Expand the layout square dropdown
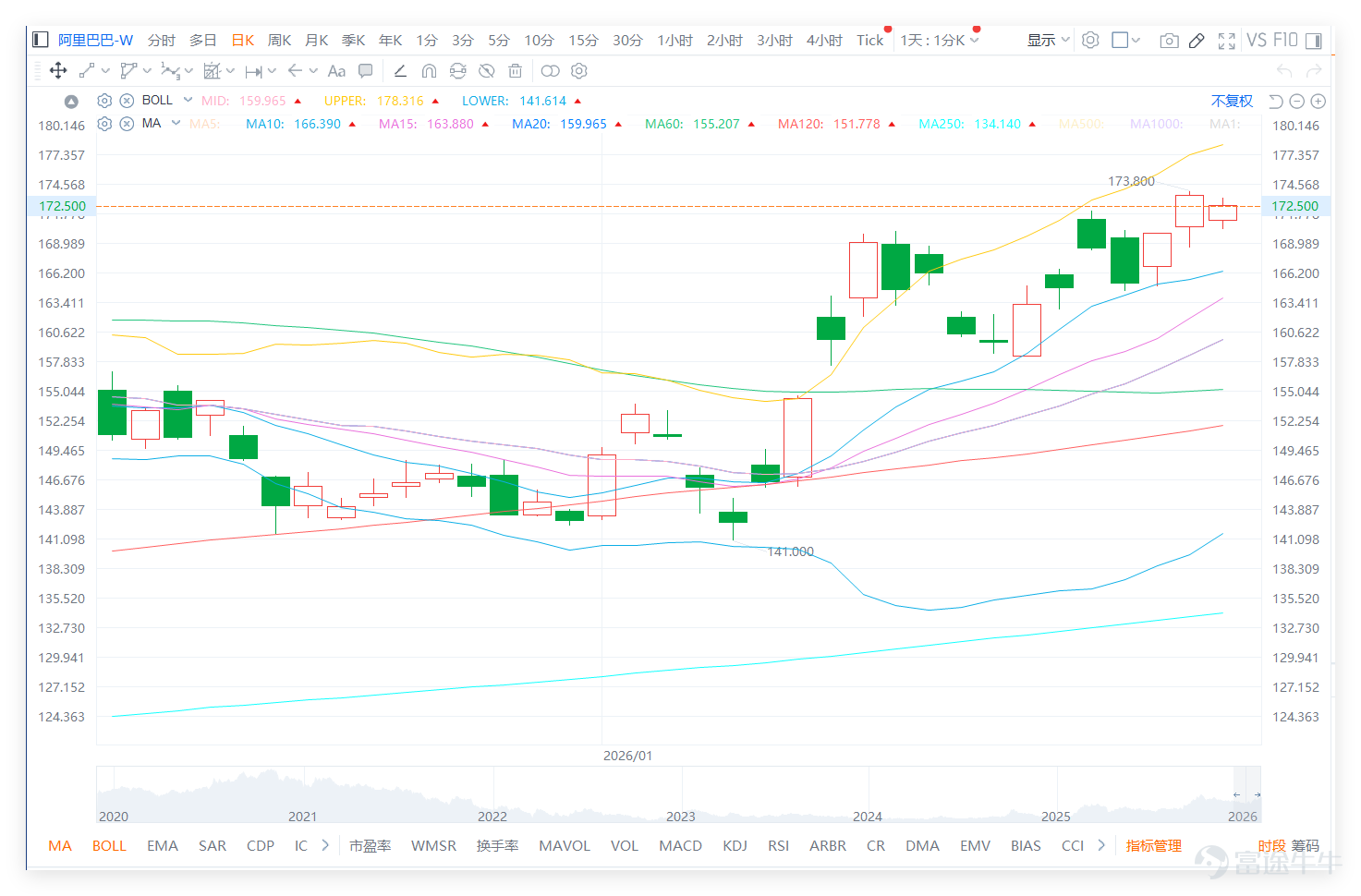The height and width of the screenshot is (896, 1361). tap(1125, 41)
